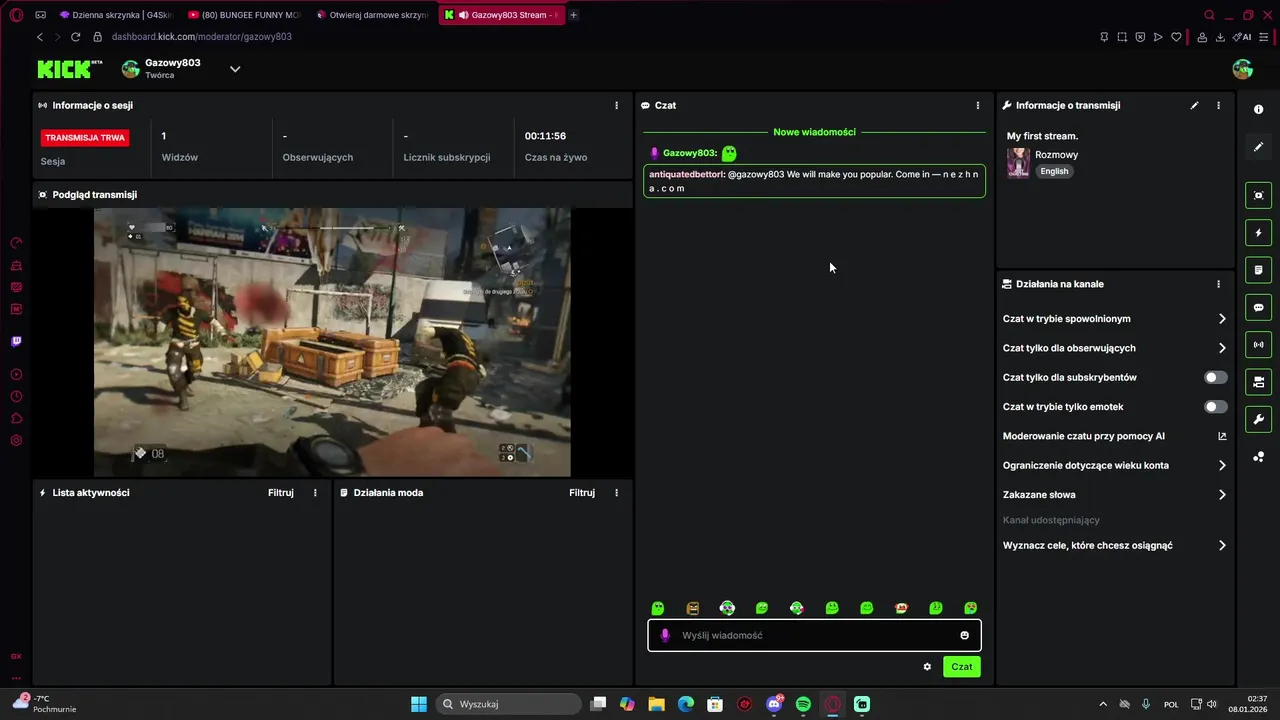This screenshot has width=1280, height=720.
Task: Click the pencil button in right sidebar
Action: click(x=1258, y=147)
